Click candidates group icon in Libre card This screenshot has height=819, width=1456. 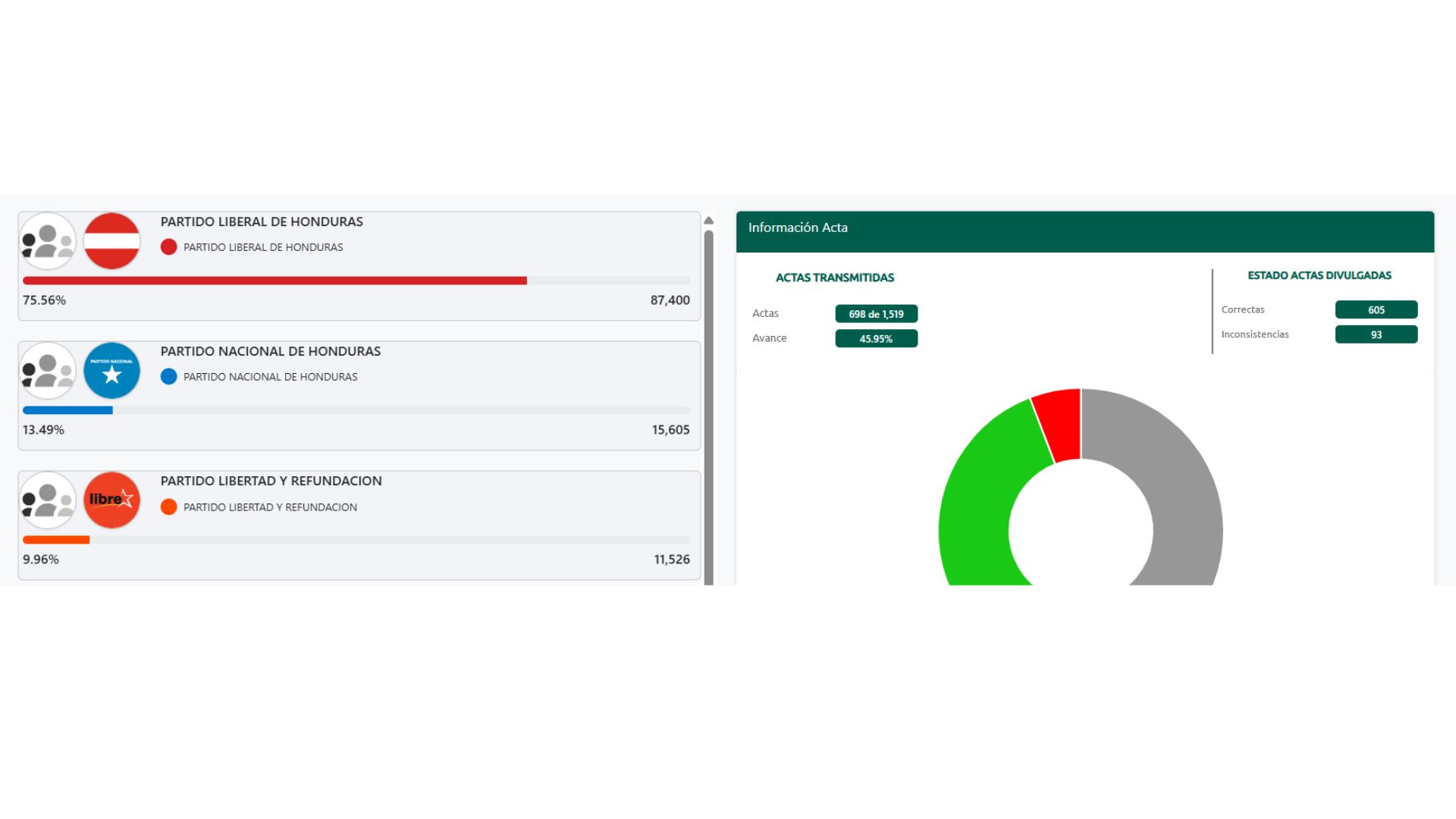point(48,500)
